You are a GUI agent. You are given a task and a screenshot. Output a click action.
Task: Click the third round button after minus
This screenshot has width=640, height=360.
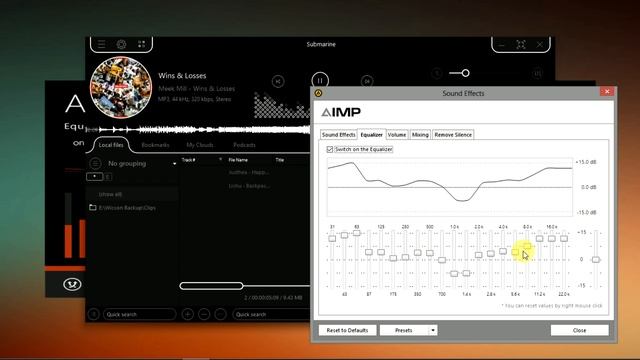tap(220, 314)
